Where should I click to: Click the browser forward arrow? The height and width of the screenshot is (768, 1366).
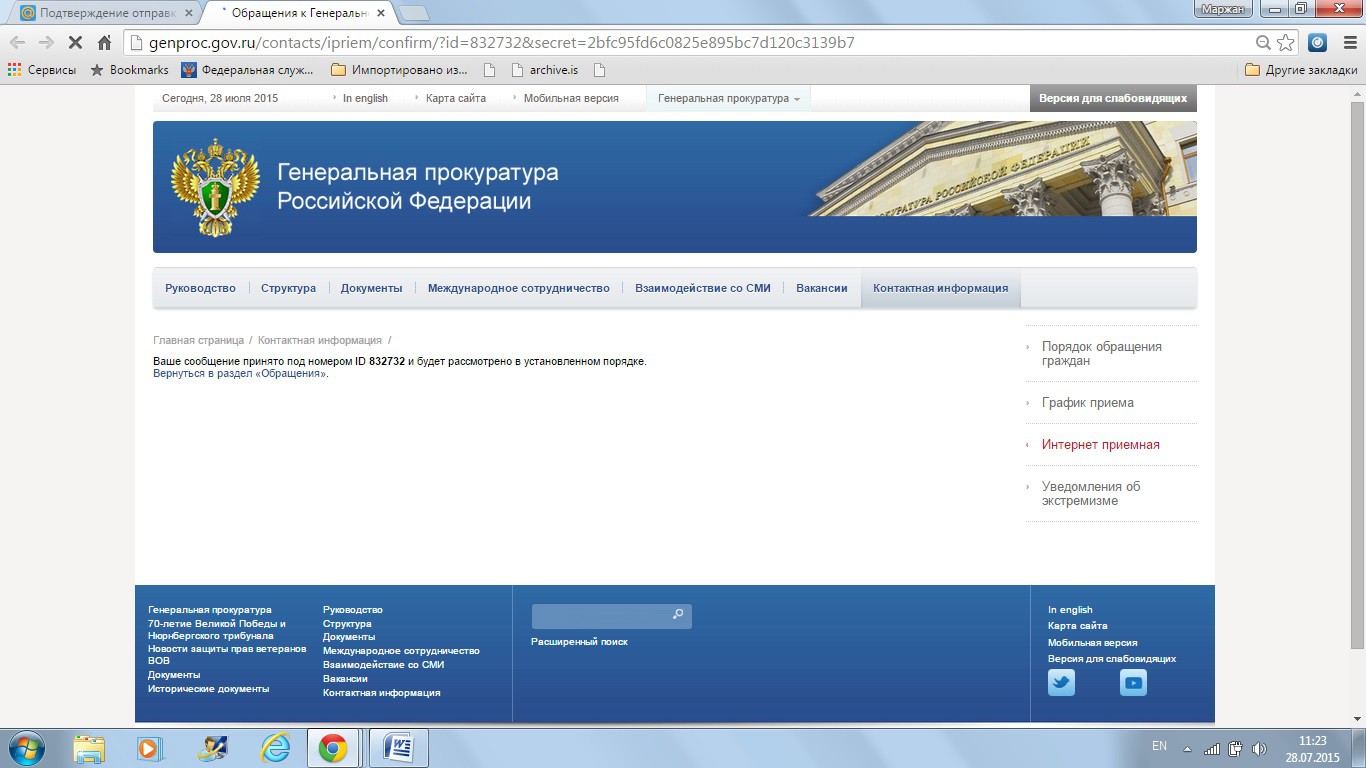point(46,43)
